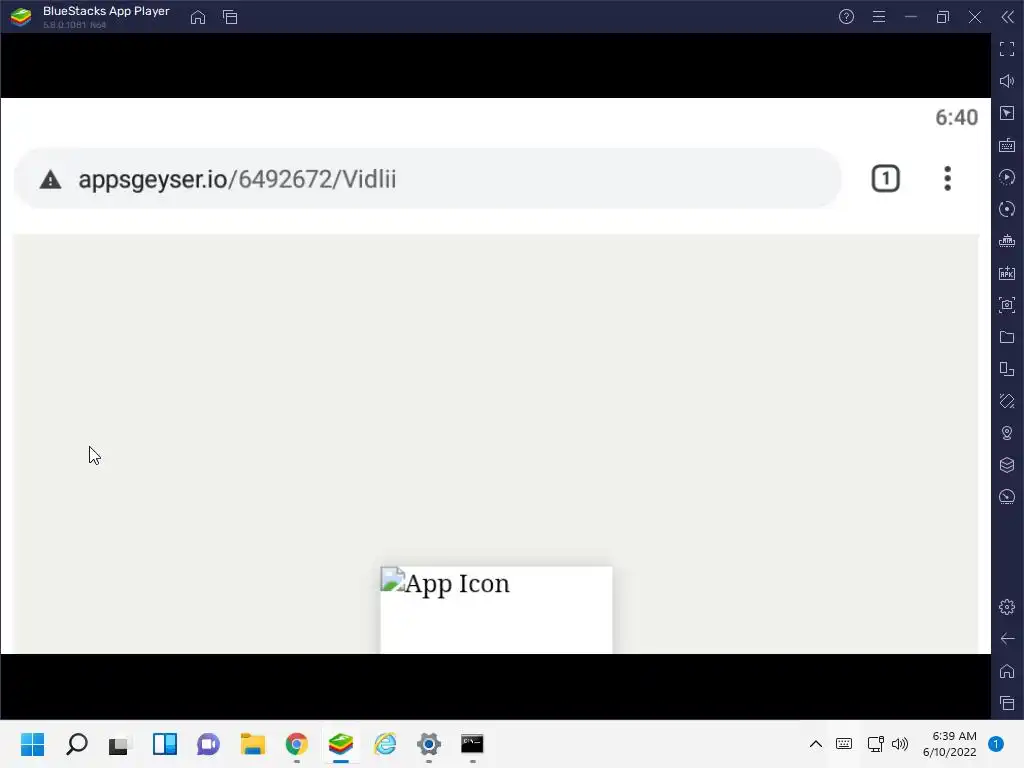Open the play-circle sync icon in sidebar
The height and width of the screenshot is (768, 1024).
tap(1007, 177)
